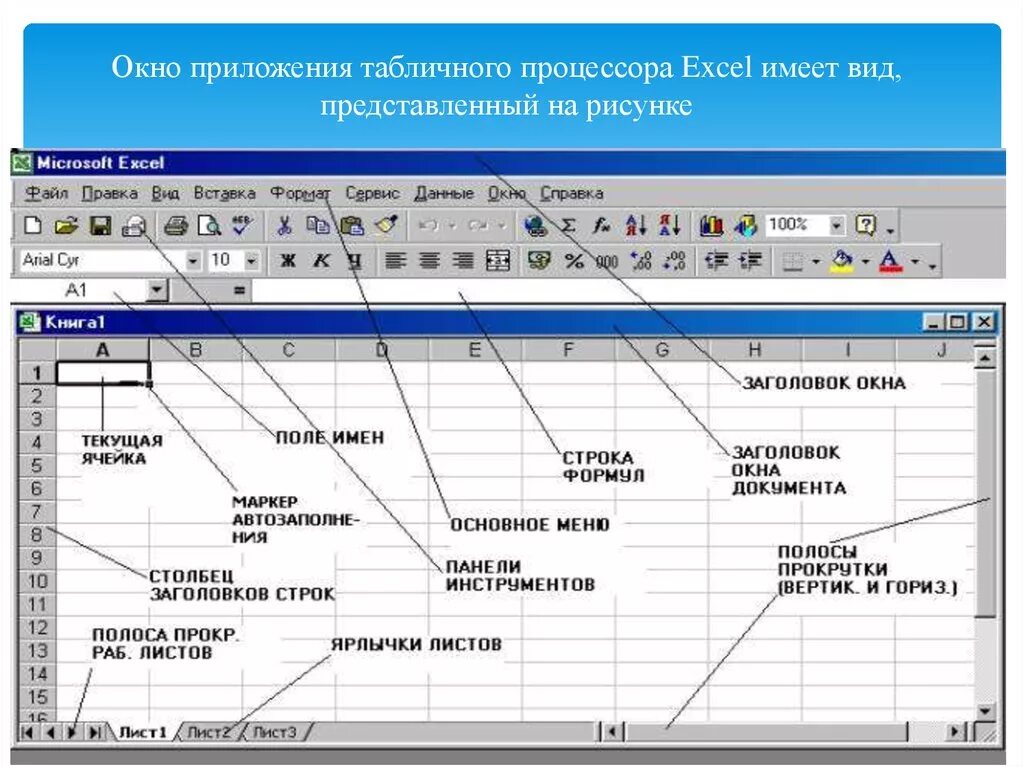Open Font Color dropdown arrow

(914, 262)
